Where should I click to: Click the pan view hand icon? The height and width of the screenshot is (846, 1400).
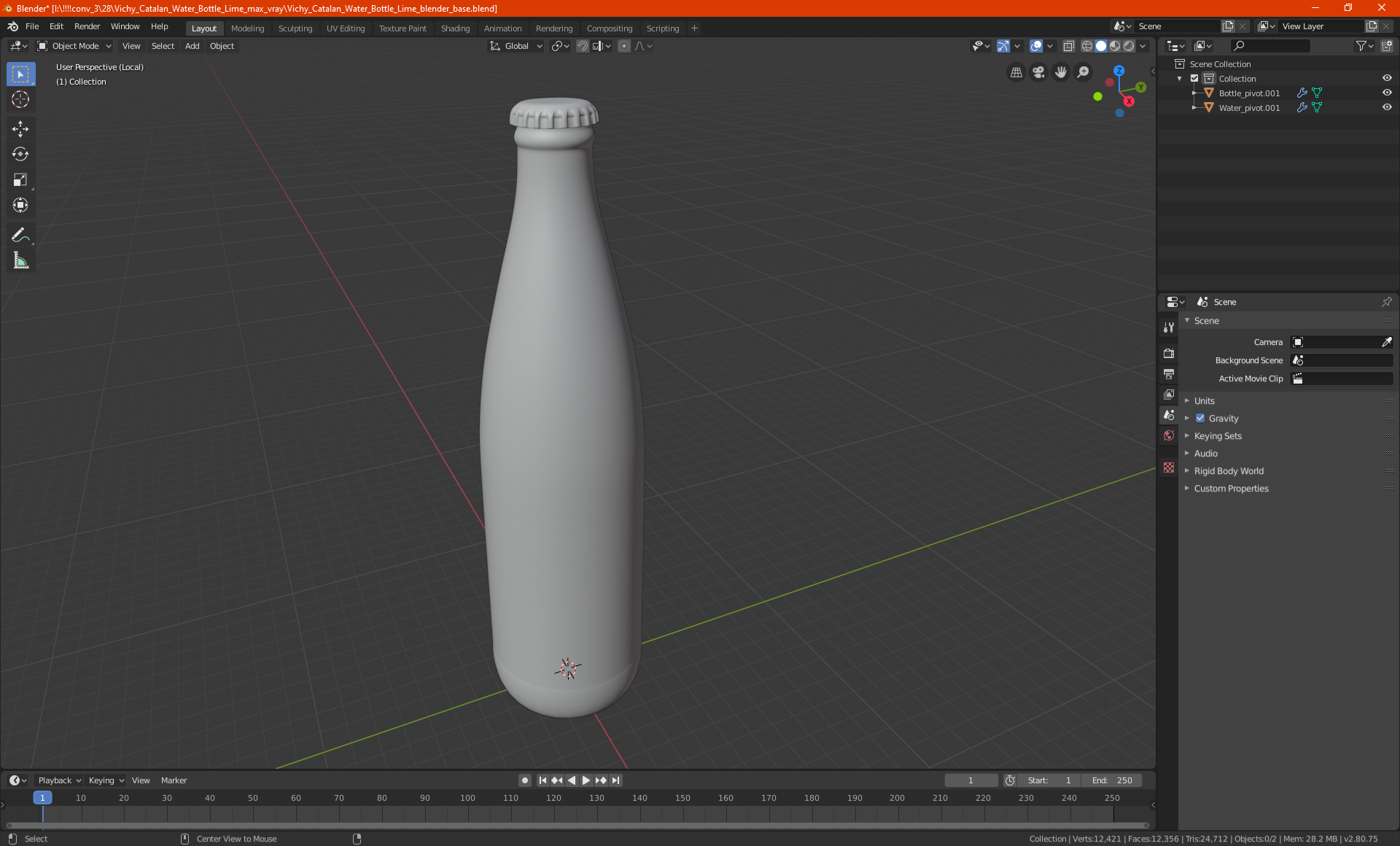[1061, 72]
